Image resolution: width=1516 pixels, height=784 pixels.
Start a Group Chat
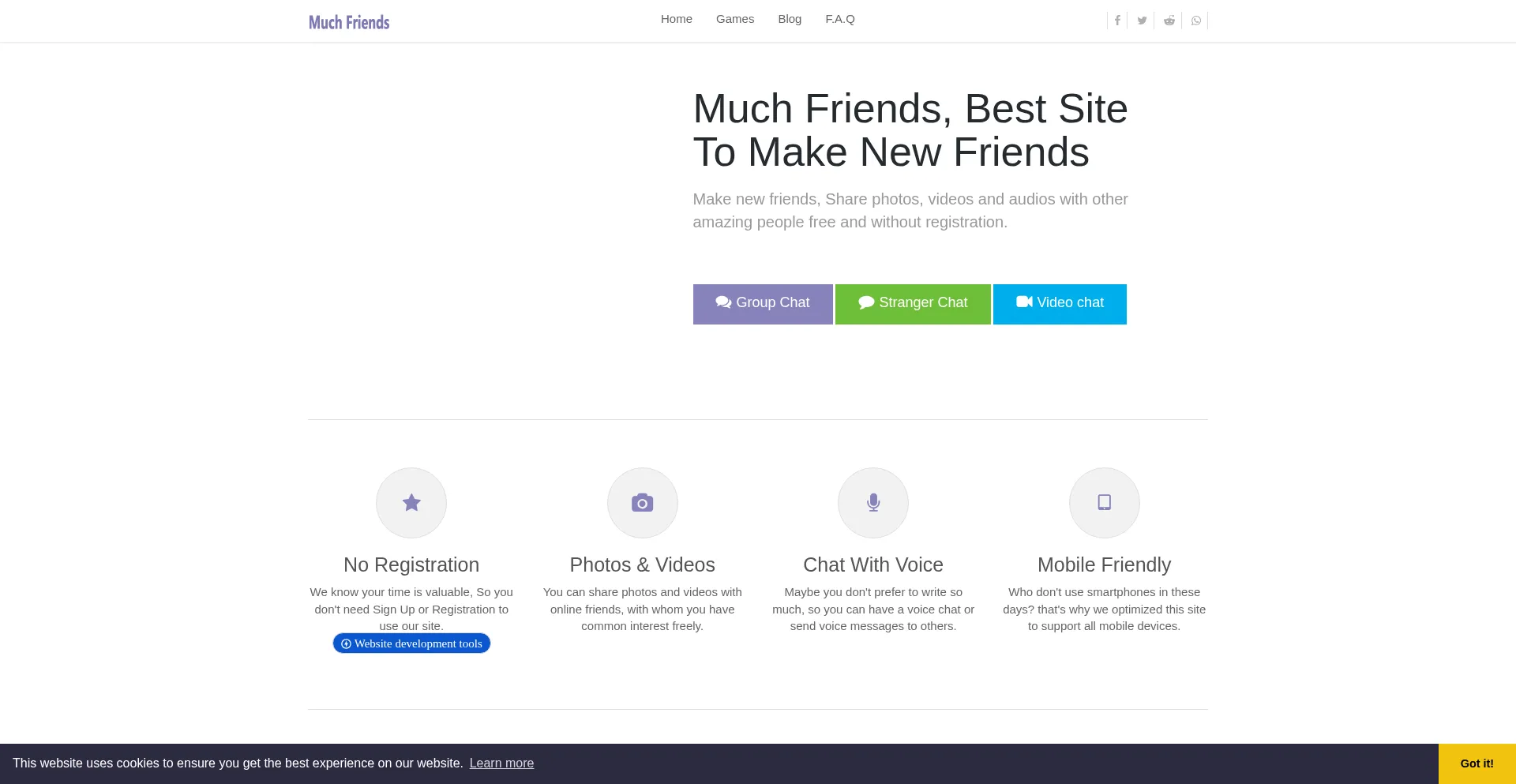[x=763, y=304]
